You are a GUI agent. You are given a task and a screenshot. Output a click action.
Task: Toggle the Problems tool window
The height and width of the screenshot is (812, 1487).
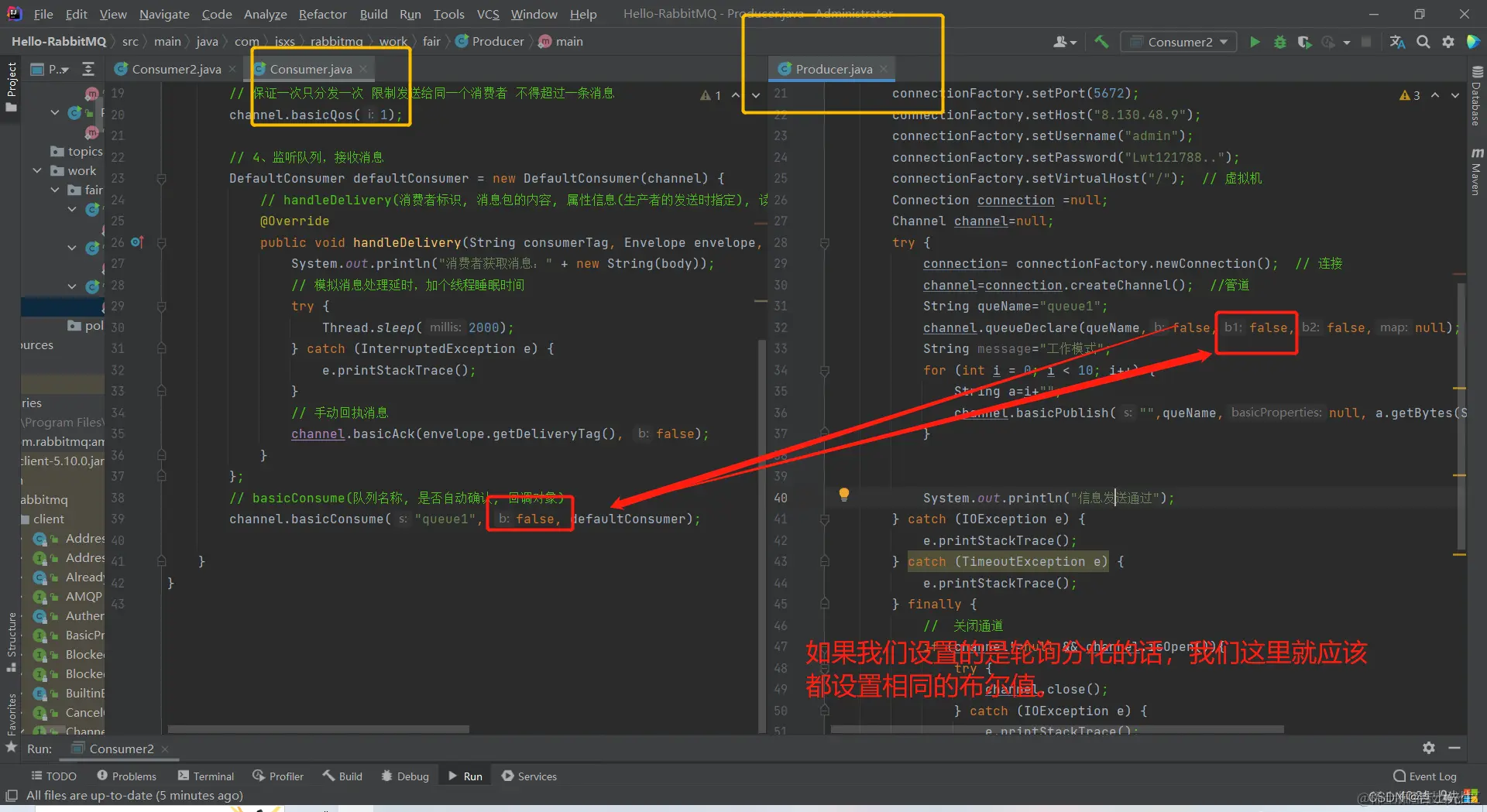(126, 776)
